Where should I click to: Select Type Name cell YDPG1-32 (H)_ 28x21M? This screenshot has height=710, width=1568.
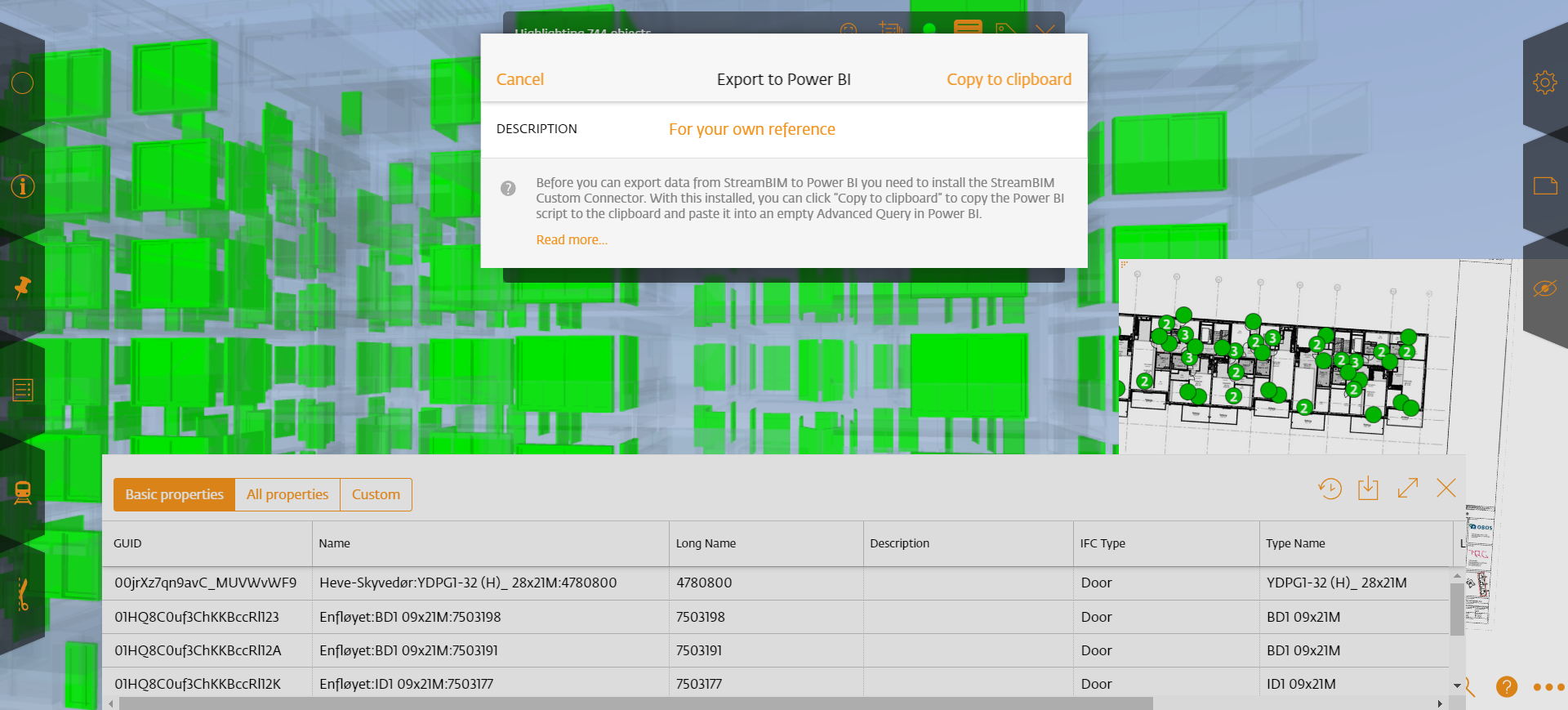pos(1336,583)
